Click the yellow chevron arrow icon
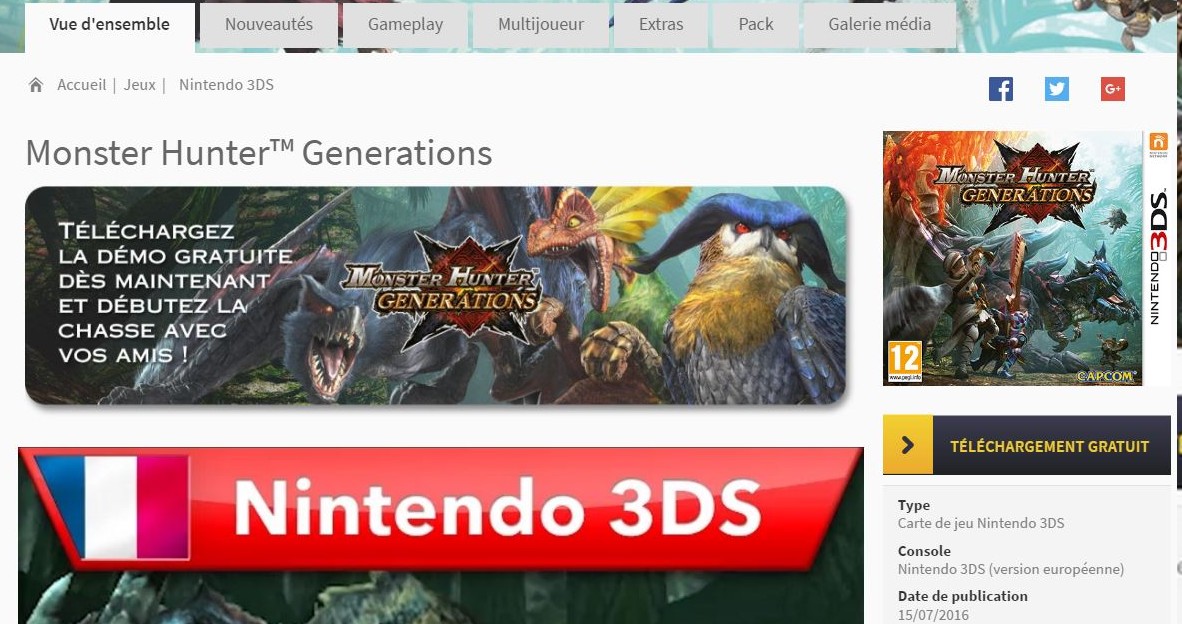The width and height of the screenshot is (1182, 624). tap(908, 445)
